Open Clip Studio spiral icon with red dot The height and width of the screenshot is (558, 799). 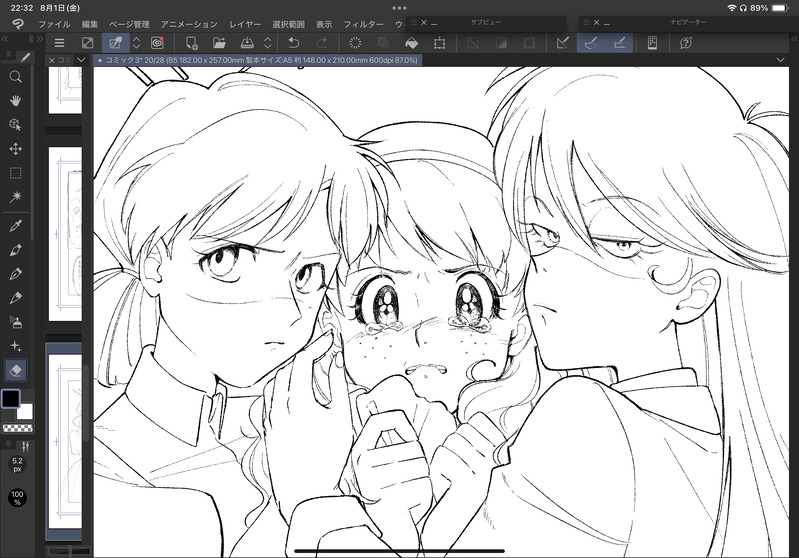(x=157, y=43)
